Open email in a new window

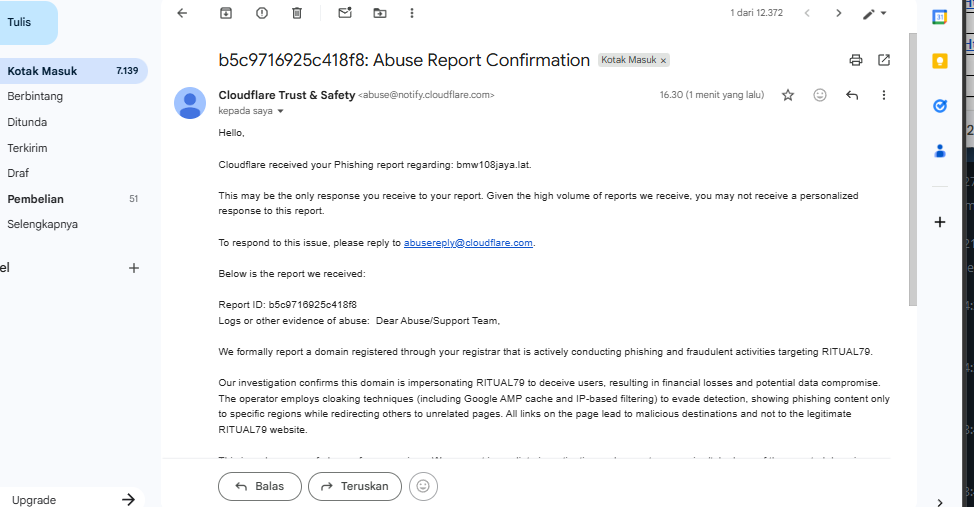[884, 60]
